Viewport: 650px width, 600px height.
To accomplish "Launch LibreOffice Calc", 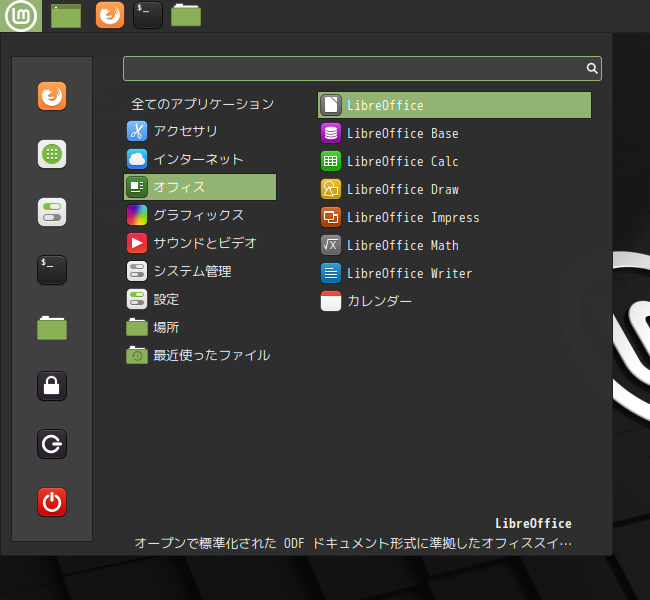I will (x=454, y=161).
